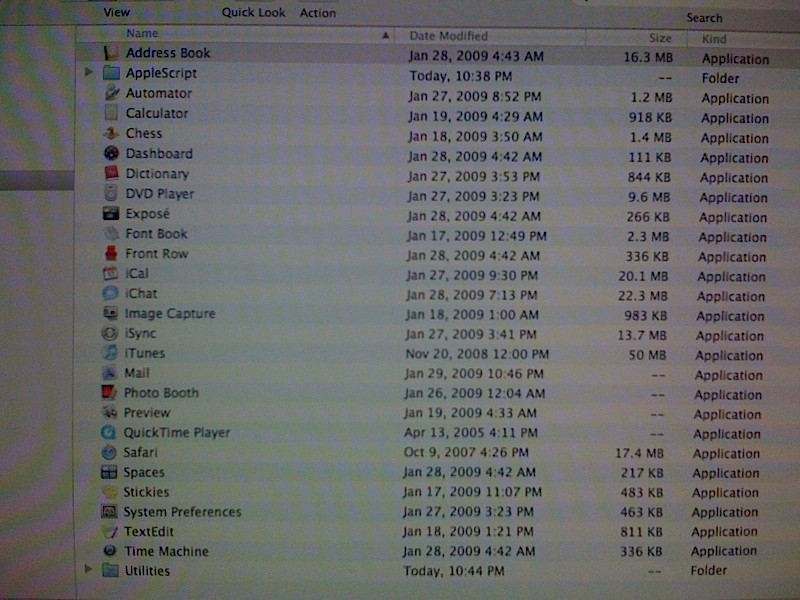Click the '22.3 MB' size value
800x600 pixels.
(x=642, y=296)
